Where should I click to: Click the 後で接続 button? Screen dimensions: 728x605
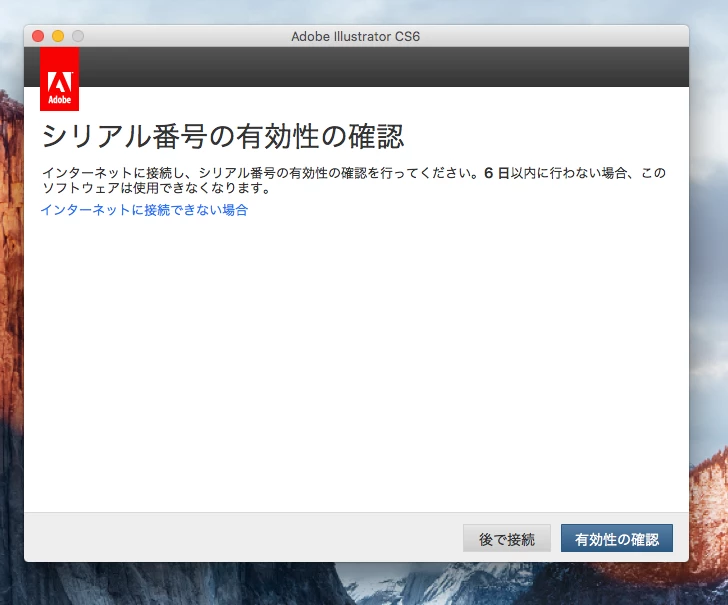click(x=507, y=538)
